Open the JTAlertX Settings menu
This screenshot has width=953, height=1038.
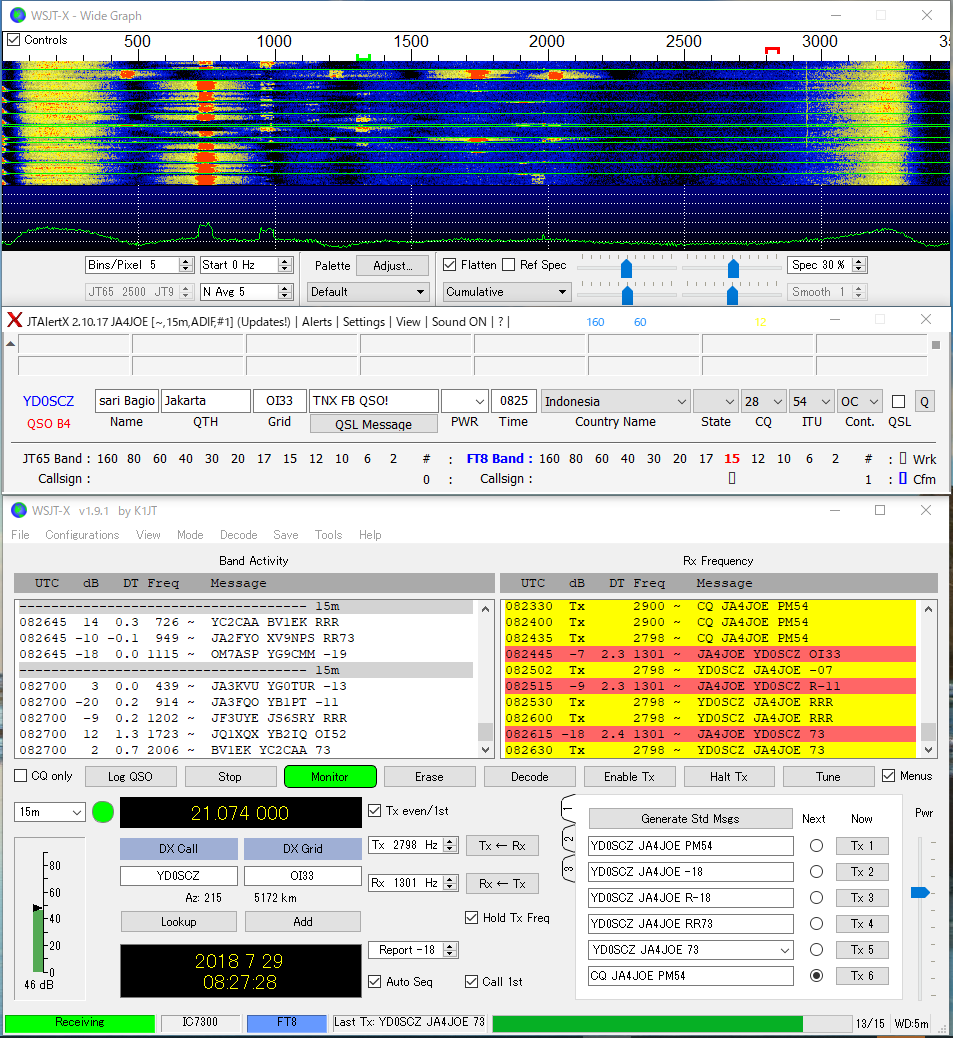[363, 322]
